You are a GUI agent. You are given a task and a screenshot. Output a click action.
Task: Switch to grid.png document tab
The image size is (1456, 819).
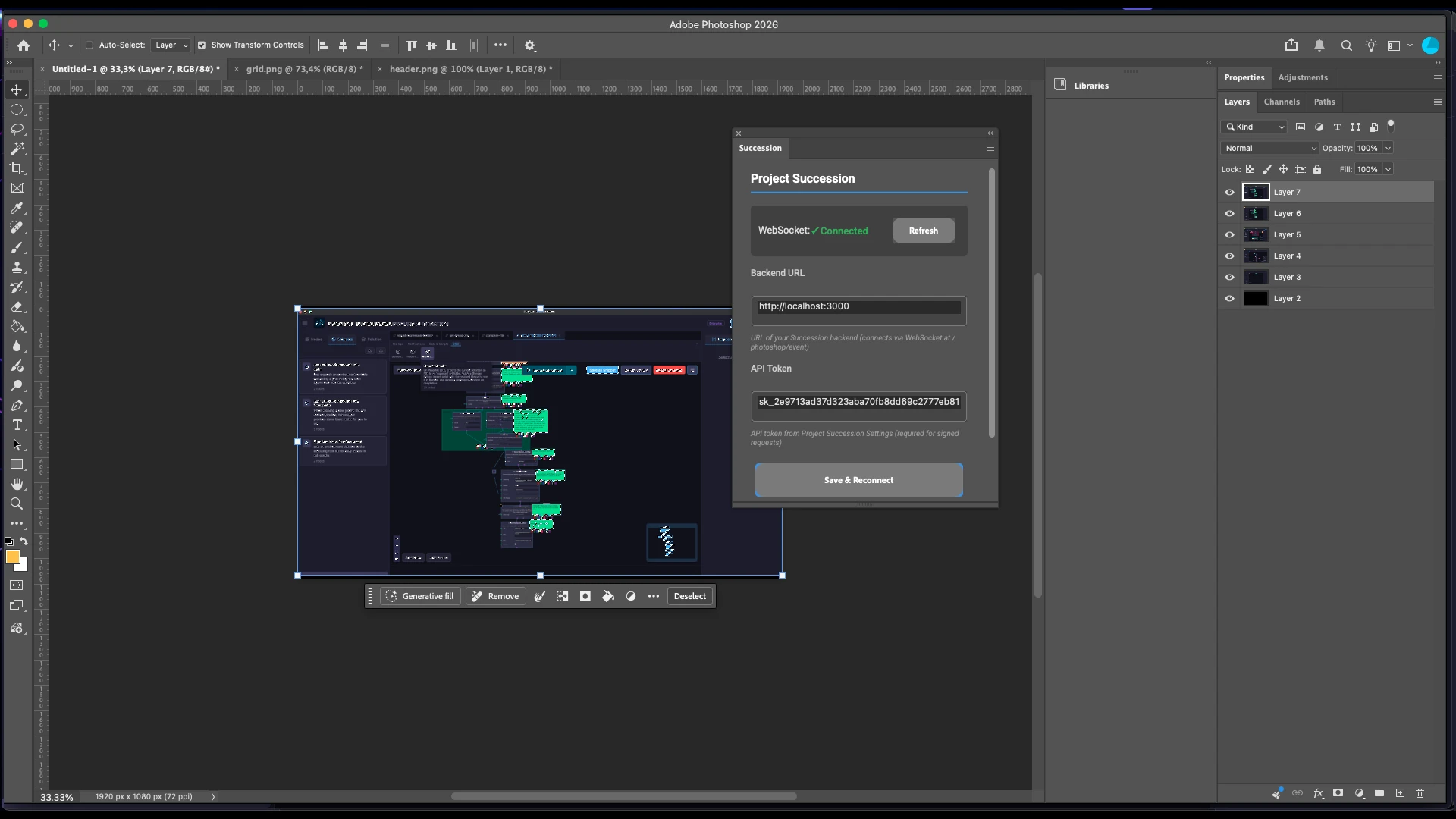tap(304, 69)
